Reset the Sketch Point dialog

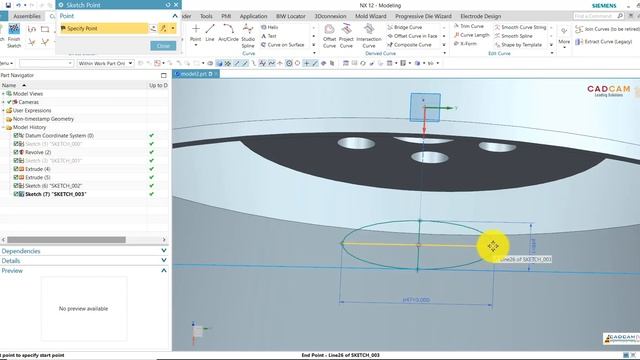point(168,5)
